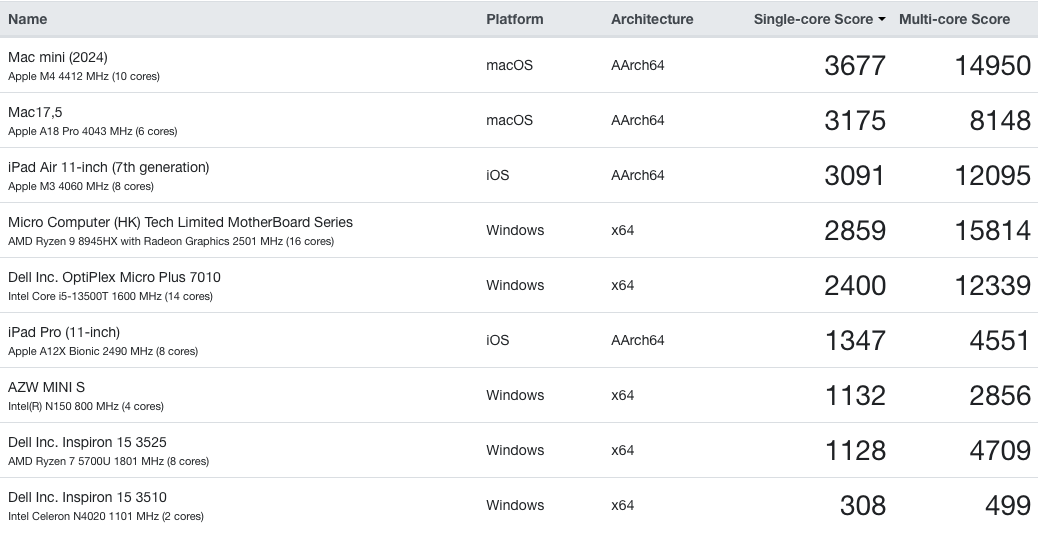Click Windows platform in Inspiron 15 3525 row
Viewport: 1041px width, 551px height.
(x=515, y=451)
